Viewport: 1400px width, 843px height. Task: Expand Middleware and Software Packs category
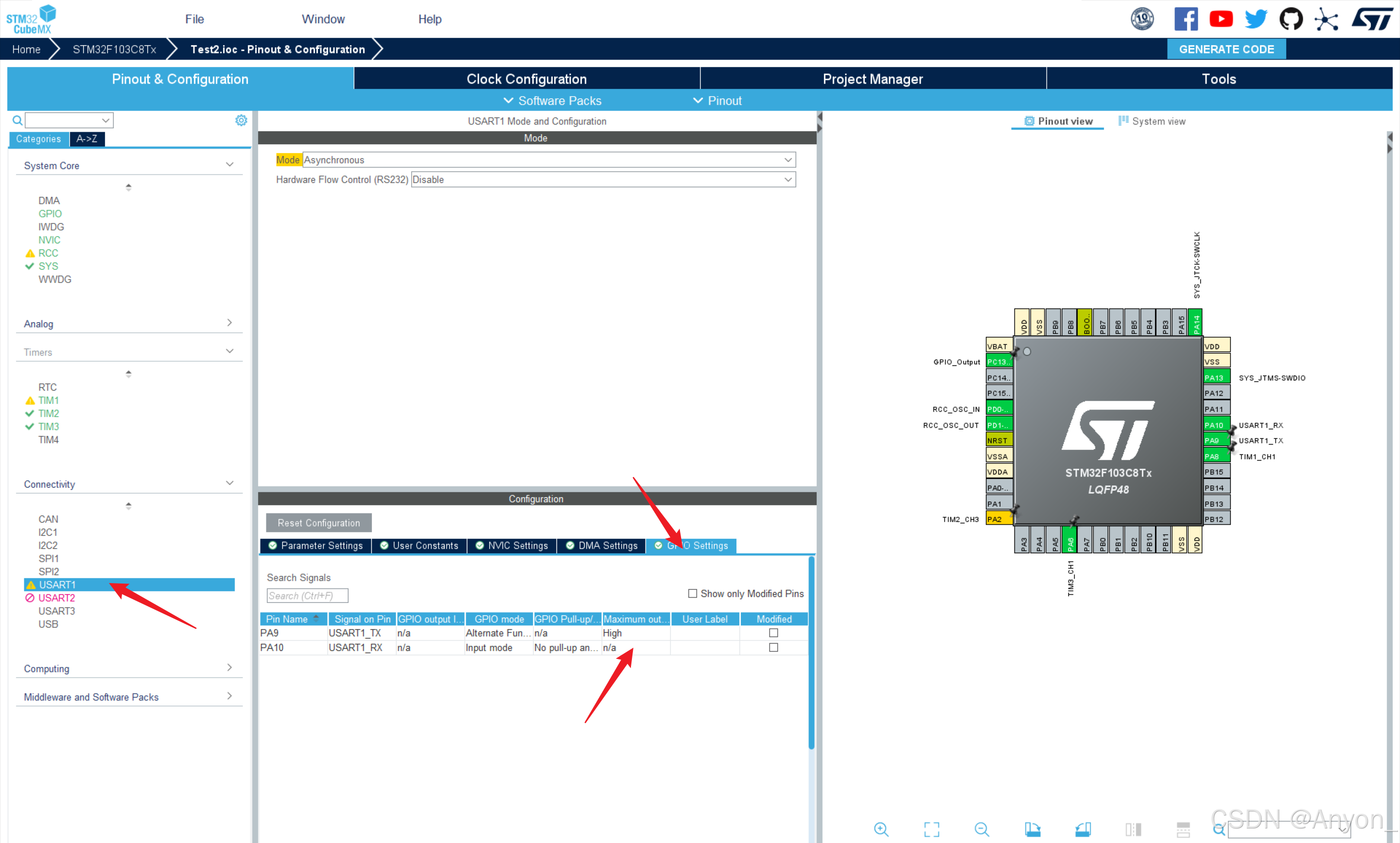[229, 696]
